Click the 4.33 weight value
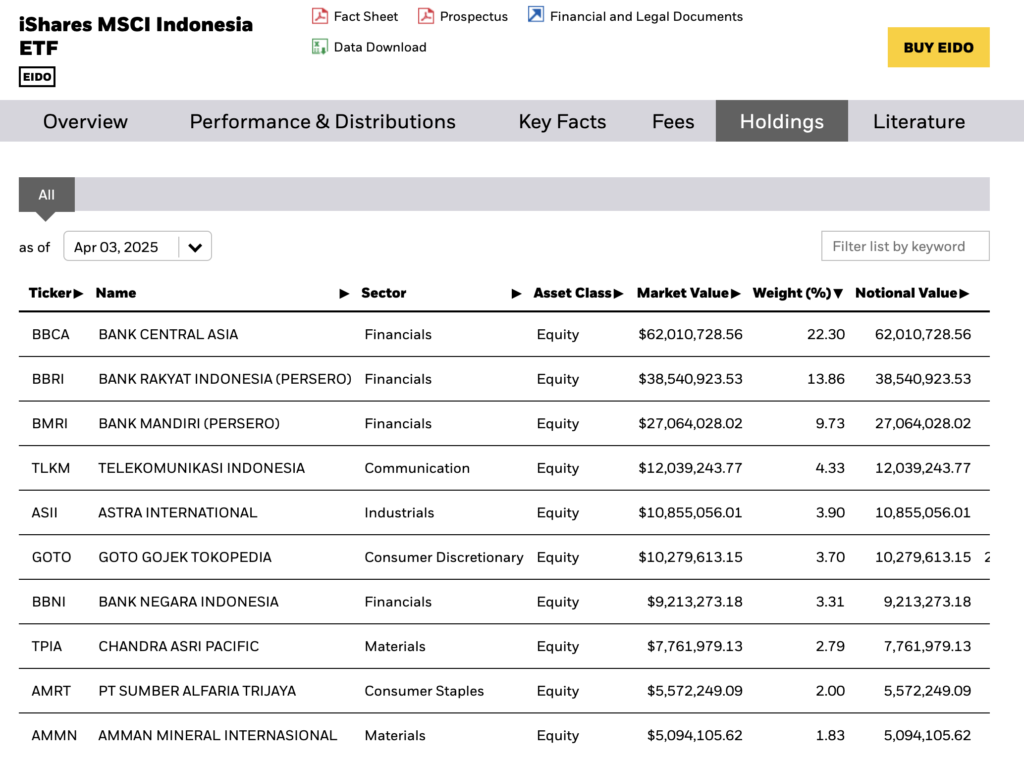The image size is (1024, 759). click(x=829, y=468)
